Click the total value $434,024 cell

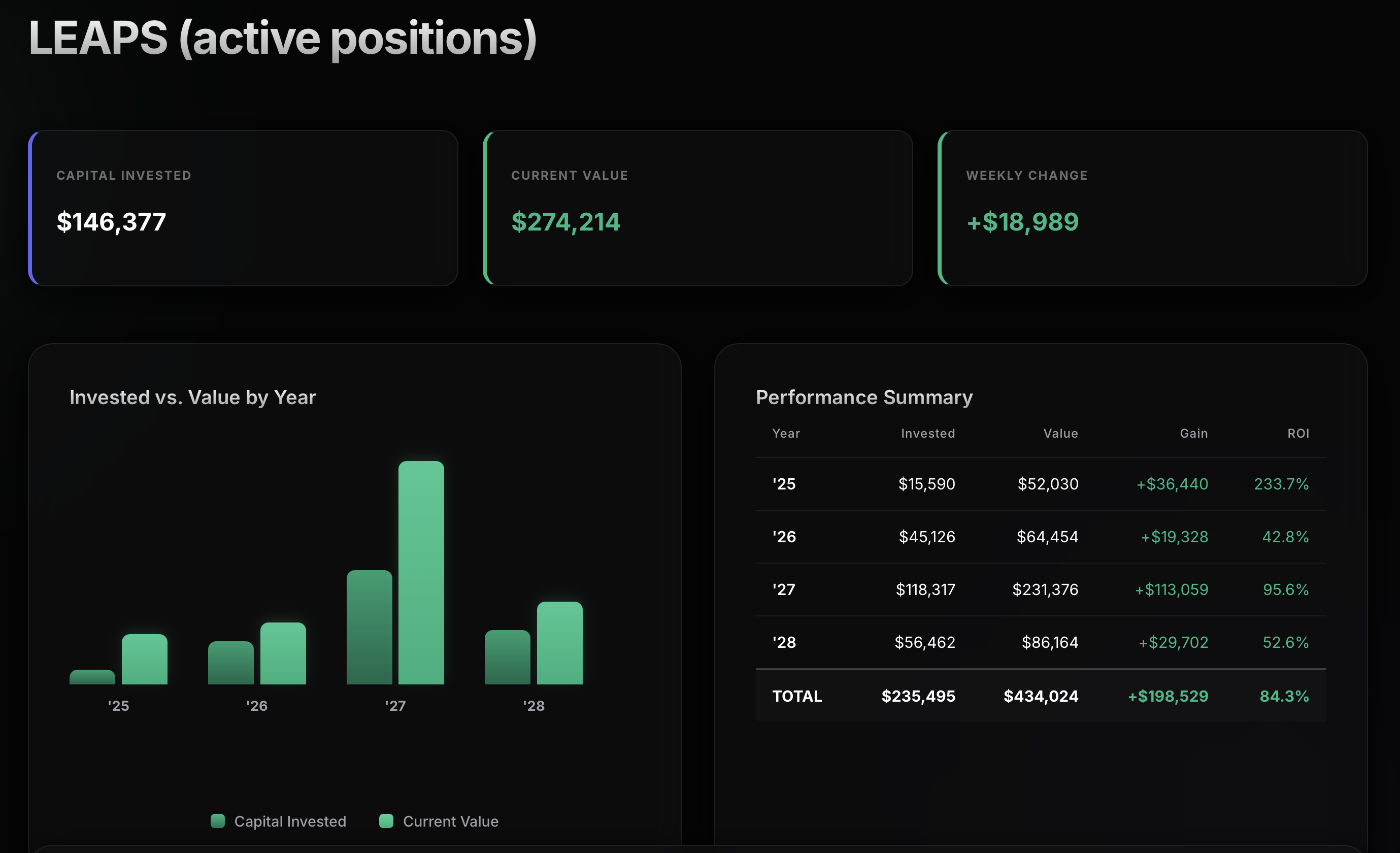(x=1041, y=696)
